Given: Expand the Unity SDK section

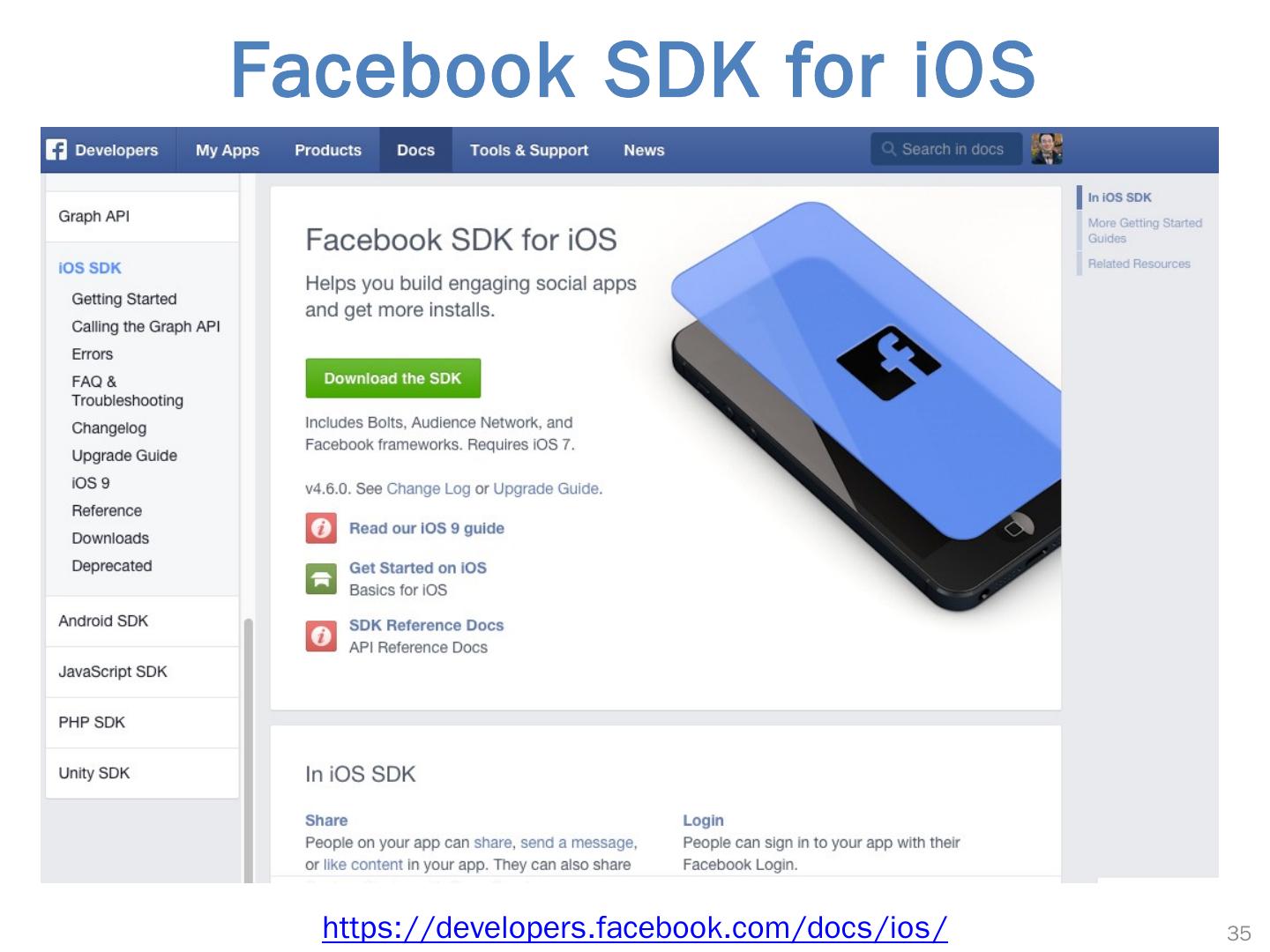Looking at the screenshot, I should (x=142, y=773).
